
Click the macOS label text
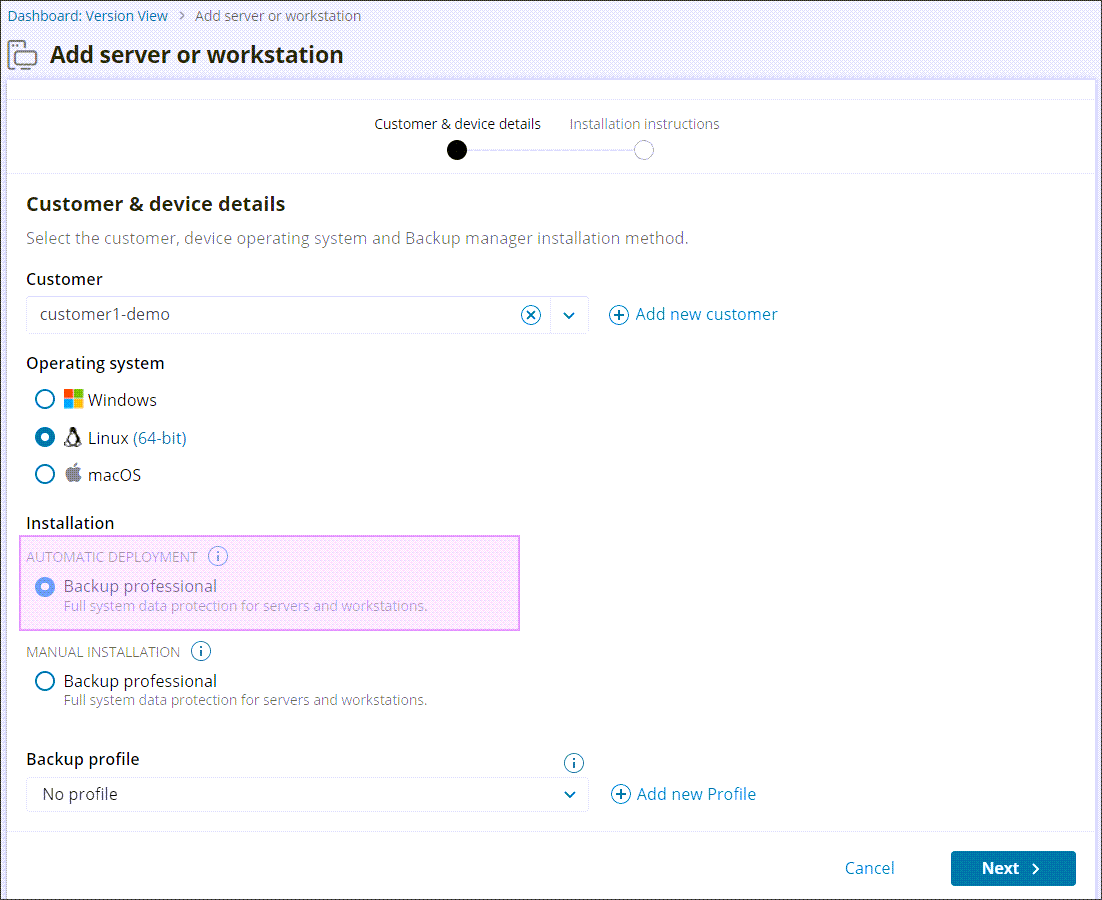(x=115, y=475)
